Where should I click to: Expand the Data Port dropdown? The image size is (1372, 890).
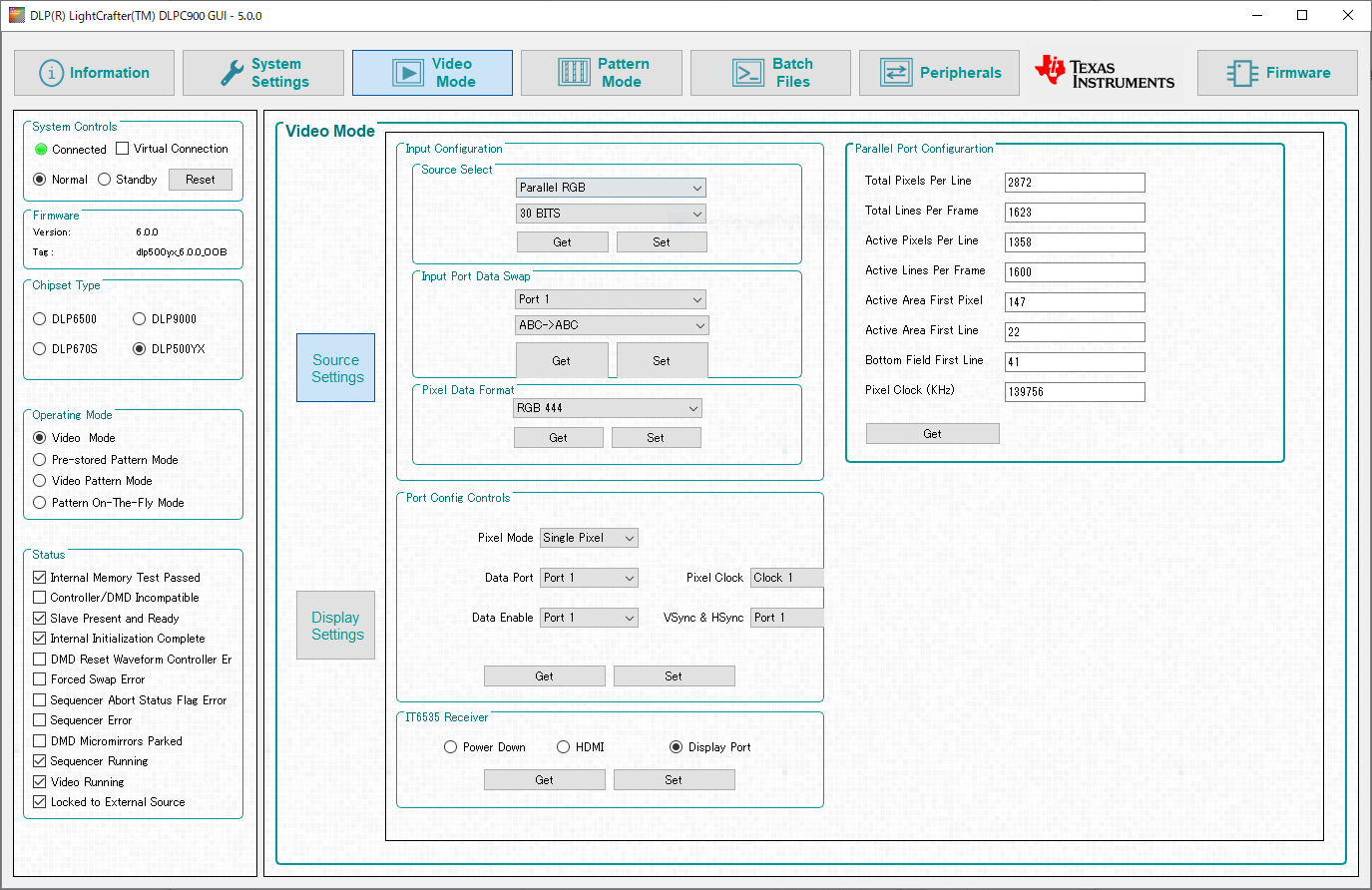pyautogui.click(x=589, y=578)
